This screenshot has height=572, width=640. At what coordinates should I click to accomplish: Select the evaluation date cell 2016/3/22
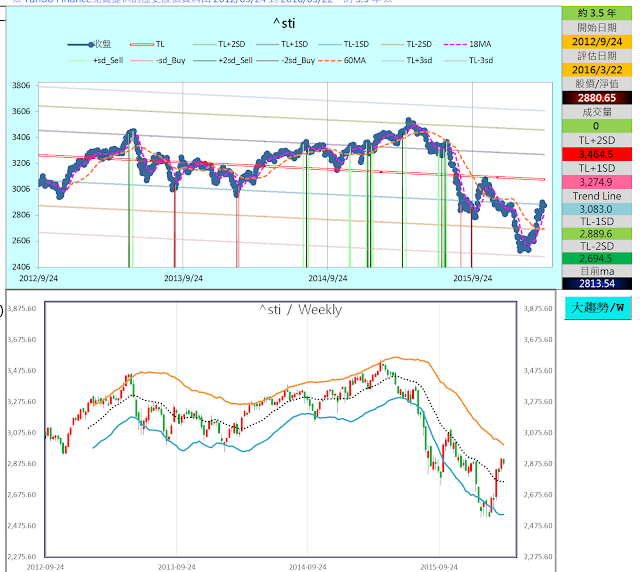[x=597, y=70]
